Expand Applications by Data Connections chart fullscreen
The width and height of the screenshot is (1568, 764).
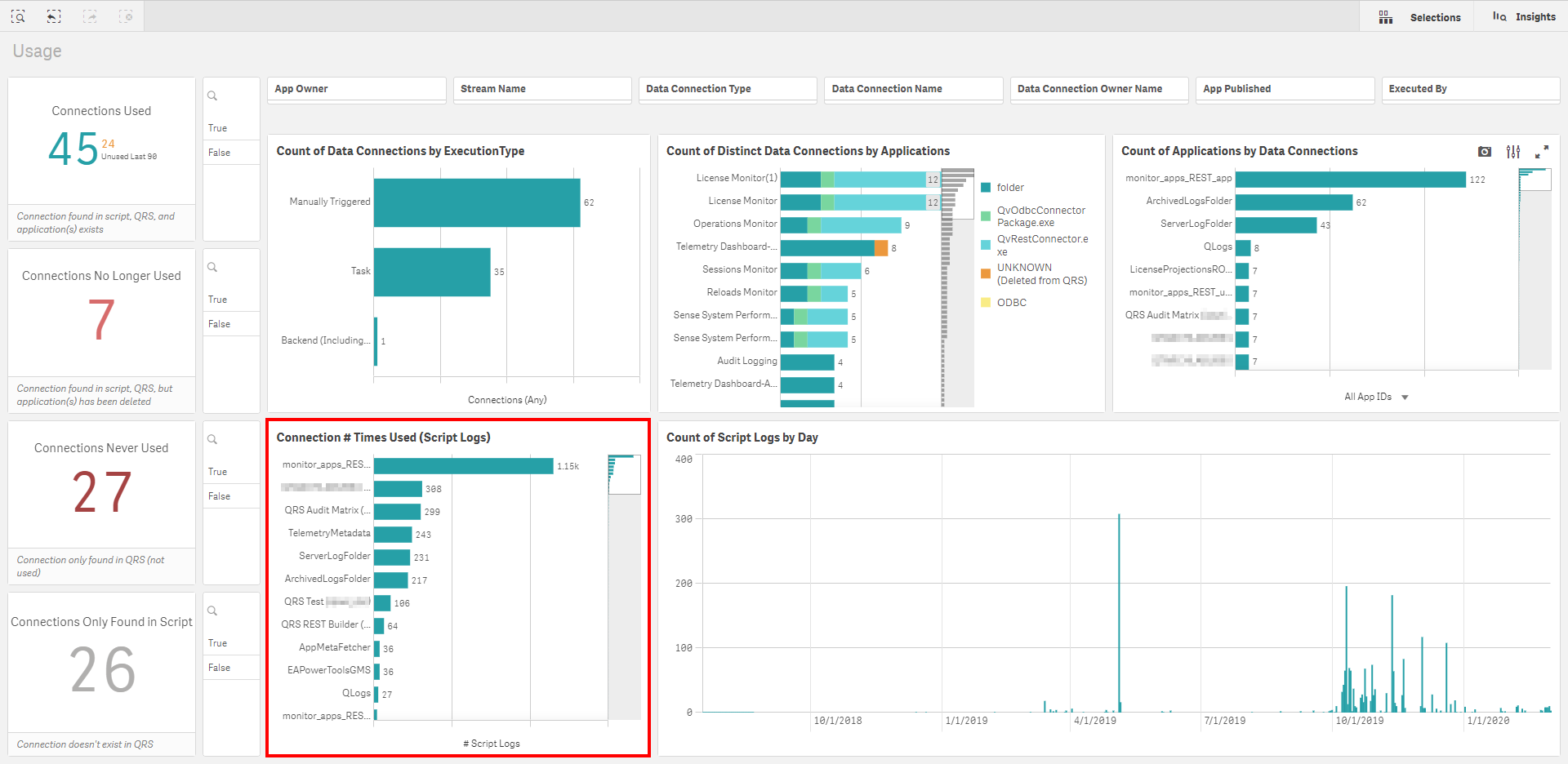(1542, 152)
